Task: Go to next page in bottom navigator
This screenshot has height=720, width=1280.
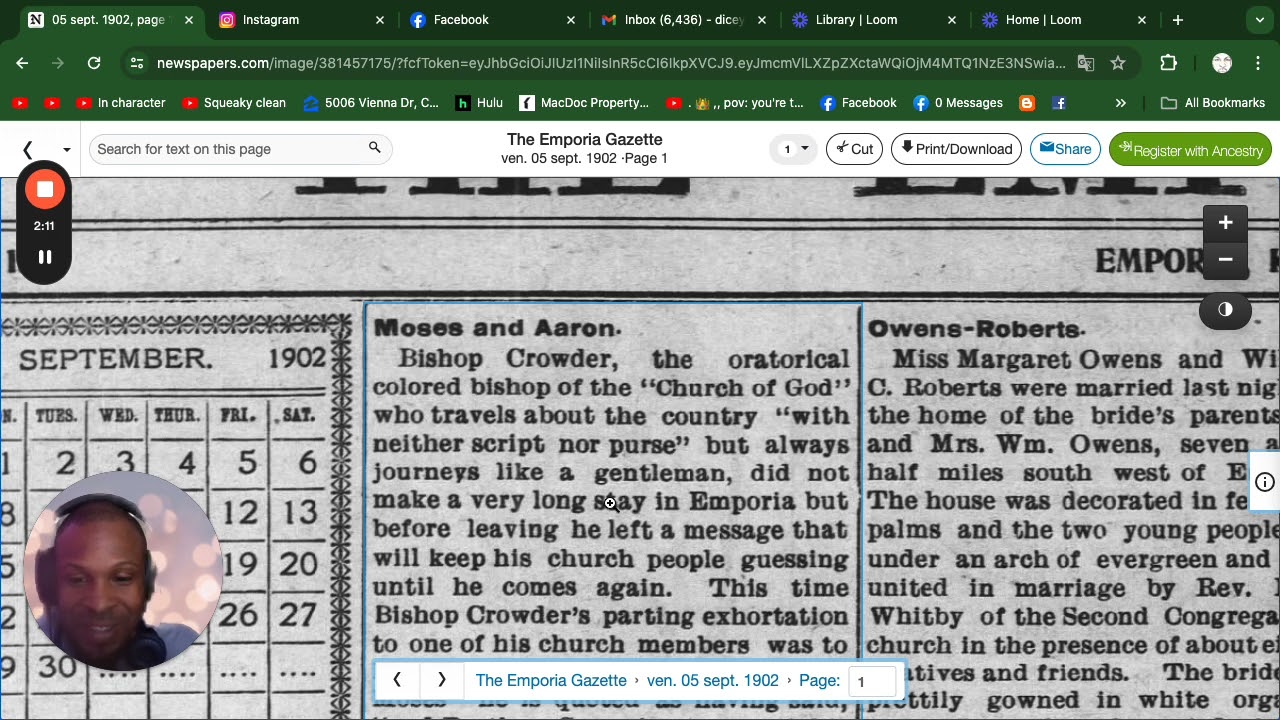Action: point(441,680)
